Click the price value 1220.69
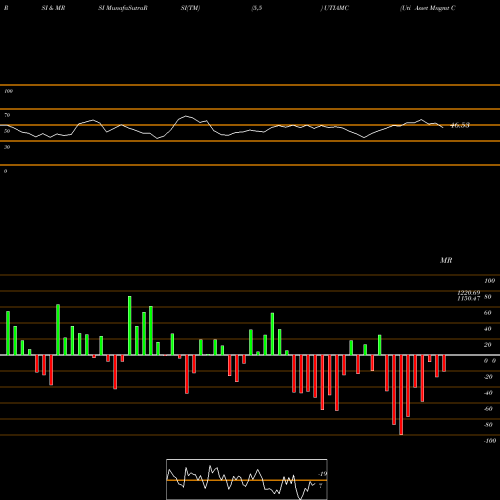The width and height of the screenshot is (500, 500). pyautogui.click(x=469, y=293)
